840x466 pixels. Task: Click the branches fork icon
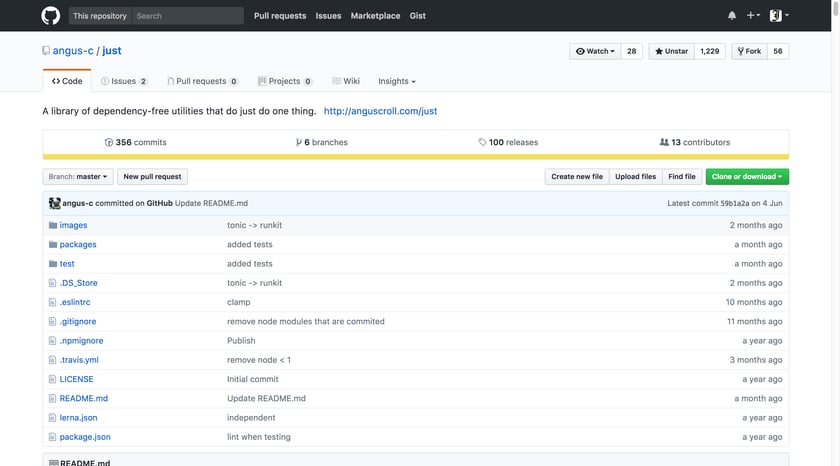(x=298, y=142)
